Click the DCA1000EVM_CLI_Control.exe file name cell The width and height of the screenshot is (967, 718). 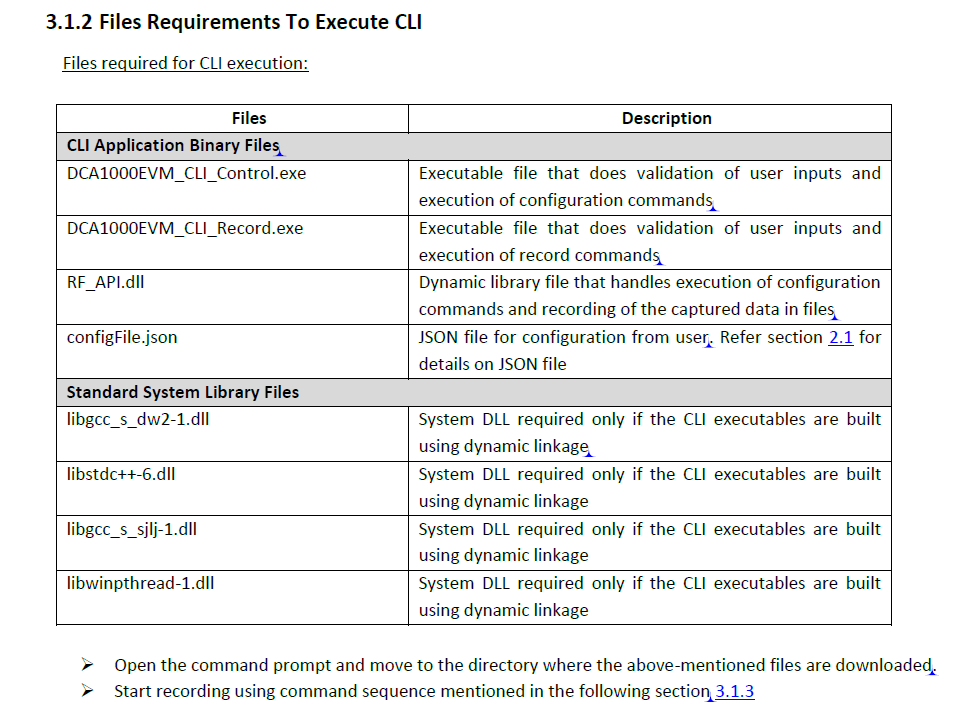pyautogui.click(x=187, y=173)
